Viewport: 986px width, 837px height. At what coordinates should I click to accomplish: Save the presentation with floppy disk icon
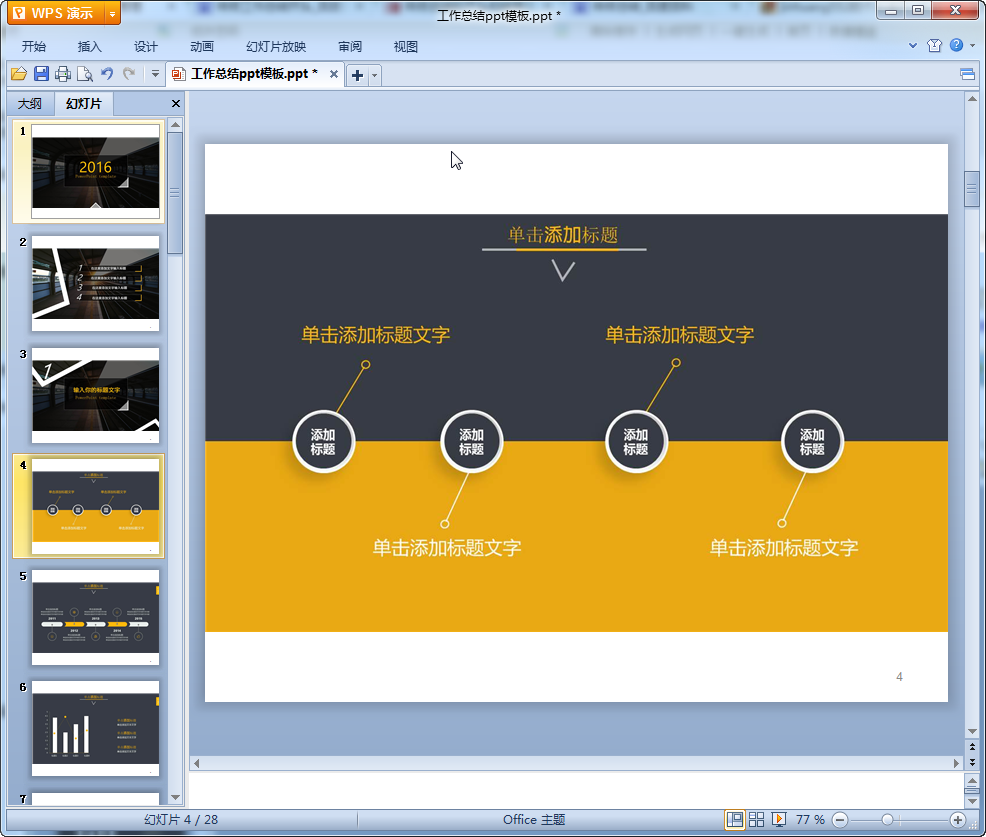[x=42, y=74]
